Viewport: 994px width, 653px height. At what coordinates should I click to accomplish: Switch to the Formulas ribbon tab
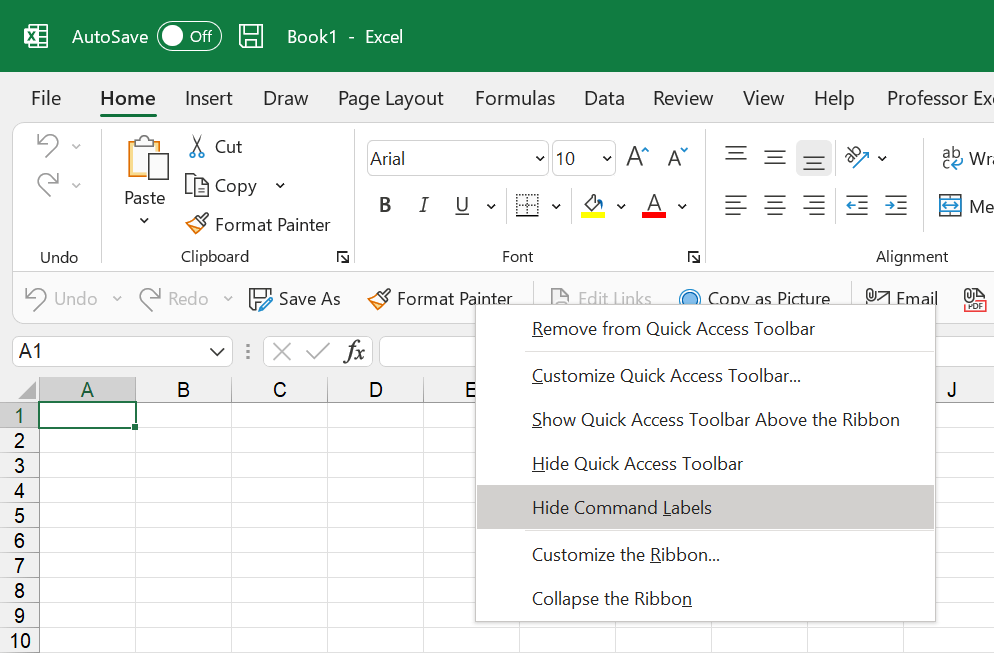(x=515, y=98)
